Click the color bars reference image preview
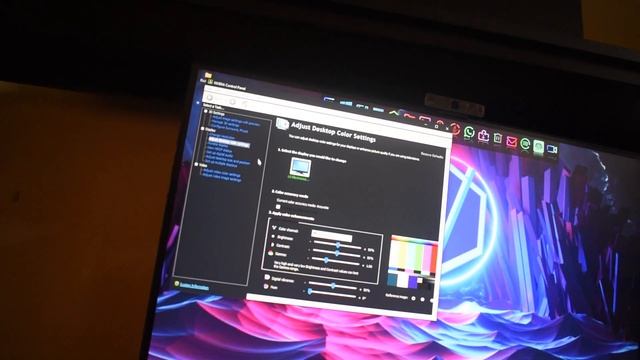640x360 pixels. point(413,263)
